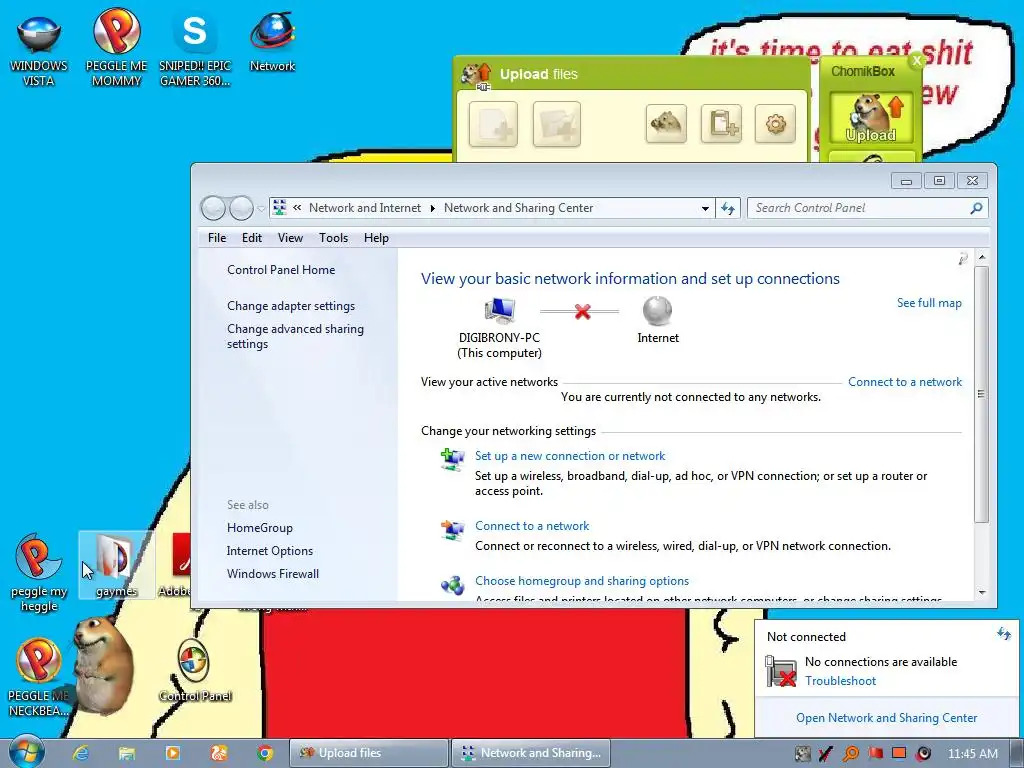The width and height of the screenshot is (1024, 768).
Task: Open Internet Options under See also
Action: point(270,551)
